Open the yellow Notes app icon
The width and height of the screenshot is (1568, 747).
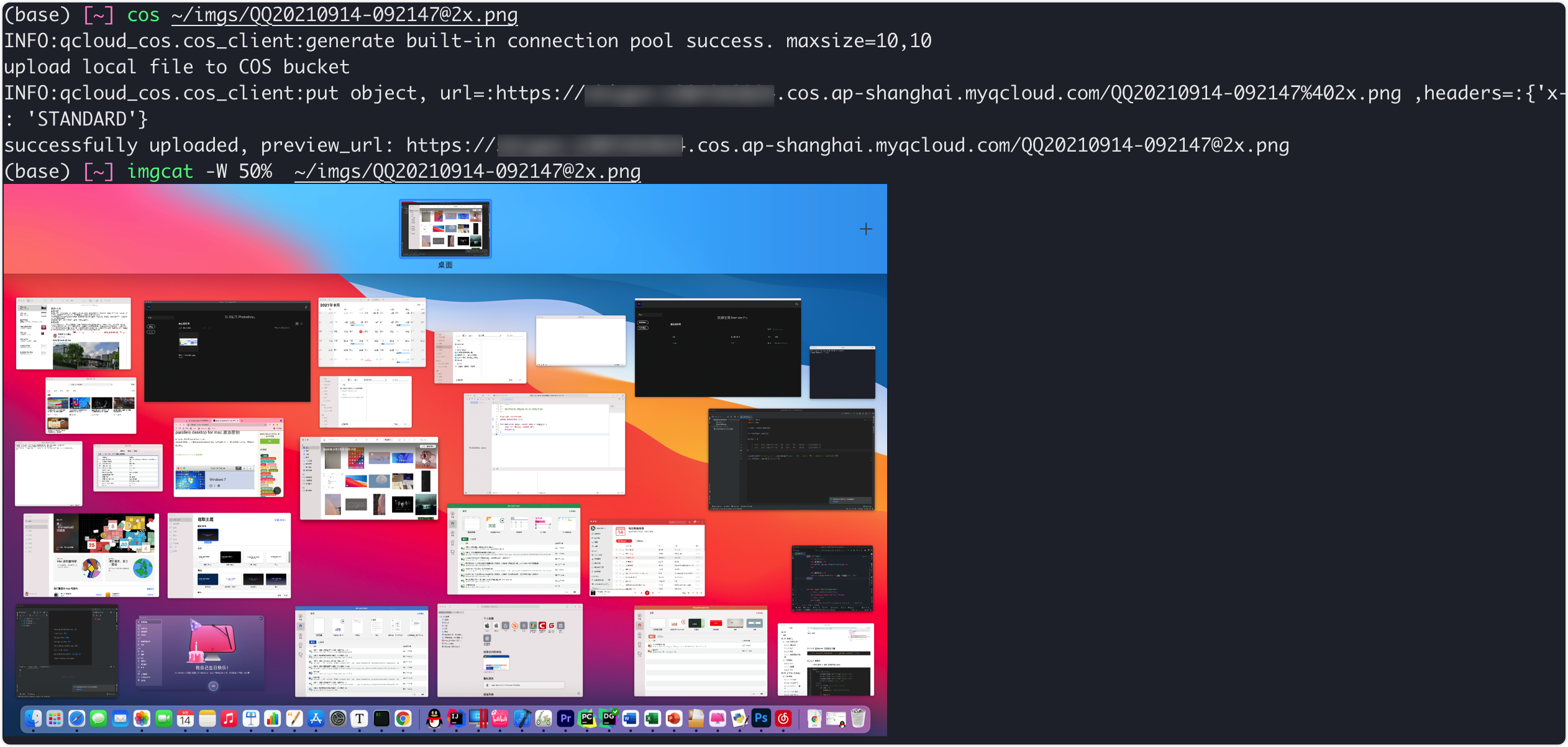click(207, 719)
